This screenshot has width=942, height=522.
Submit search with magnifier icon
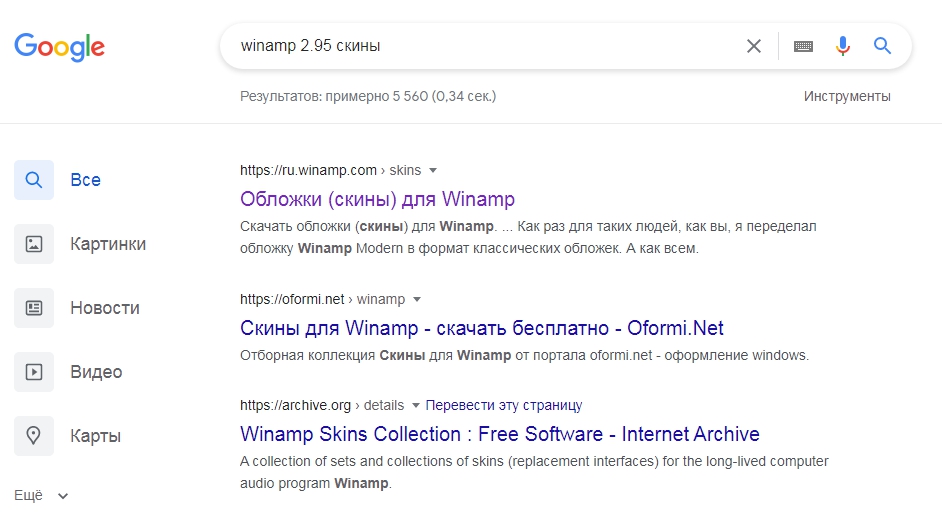tap(882, 46)
